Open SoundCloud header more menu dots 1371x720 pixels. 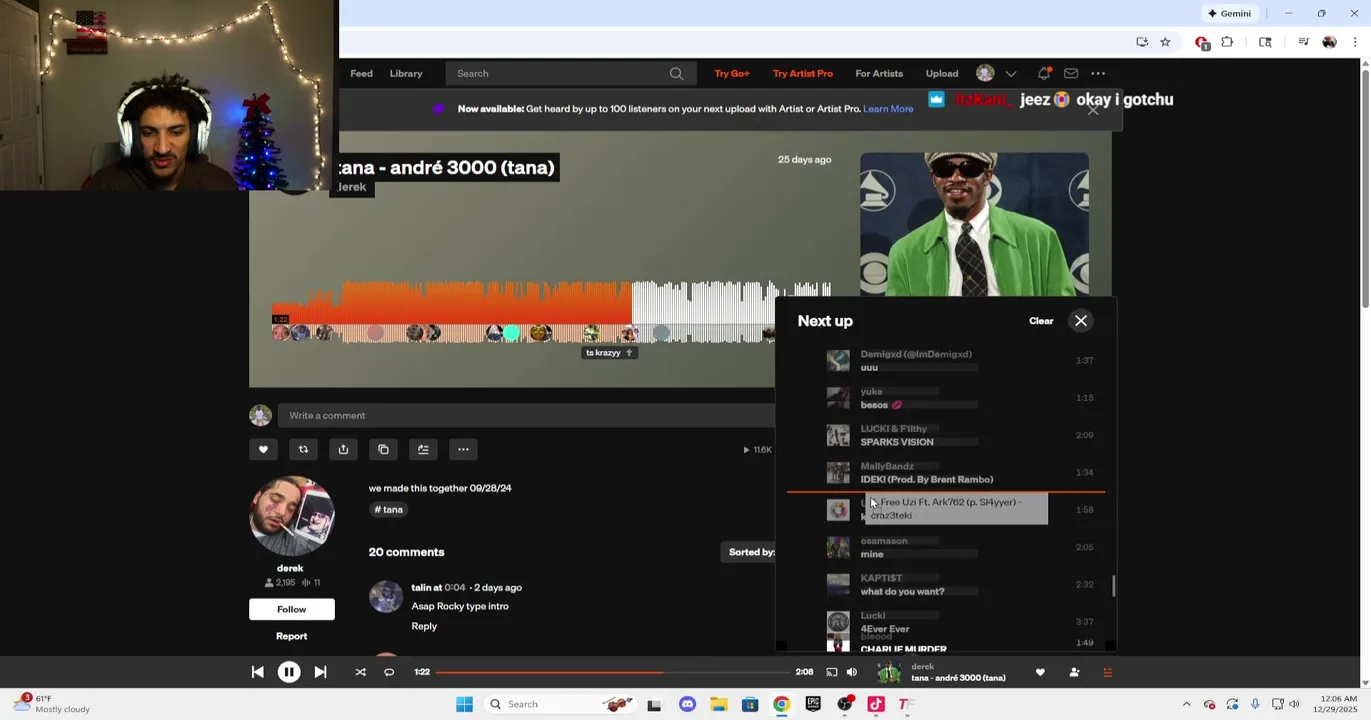pos(1098,73)
